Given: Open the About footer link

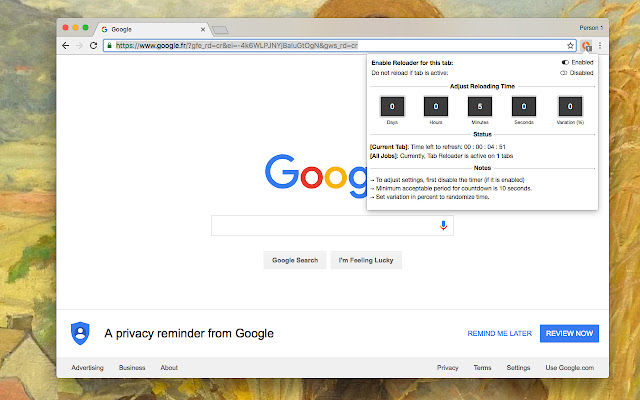Looking at the screenshot, I should point(169,368).
